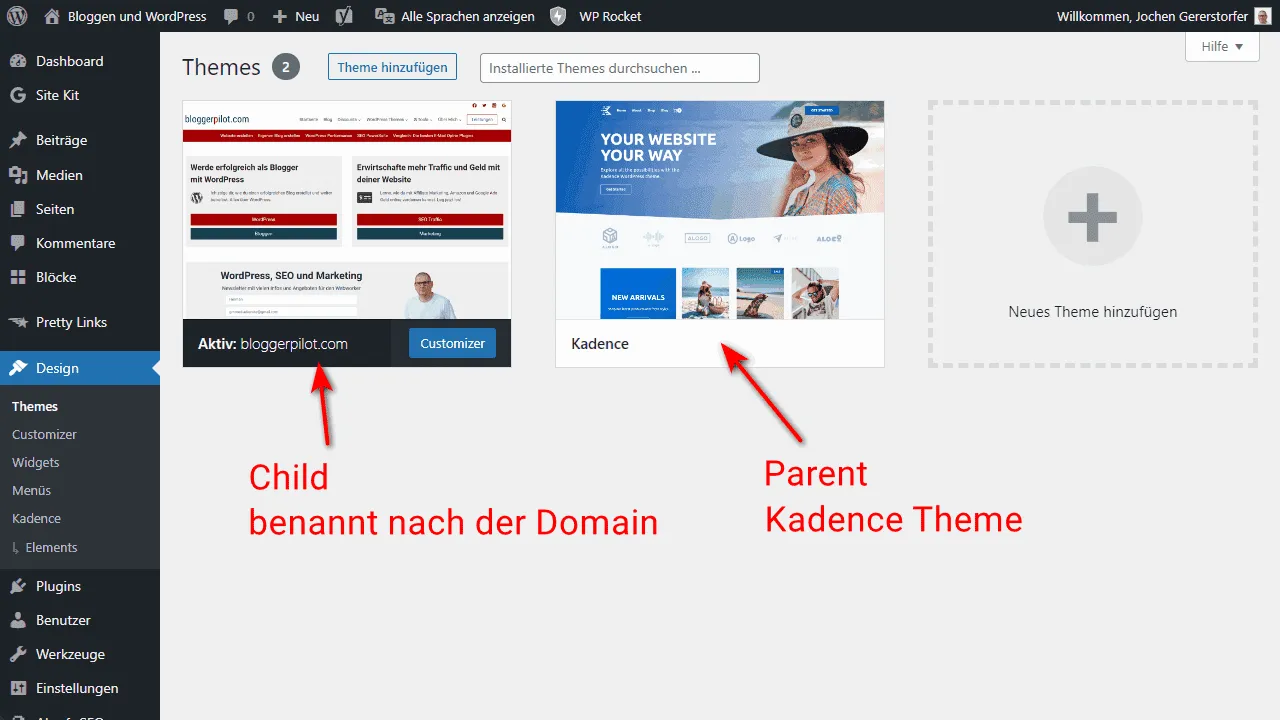
Task: Click the shield icon in admin bar
Action: coord(558,16)
